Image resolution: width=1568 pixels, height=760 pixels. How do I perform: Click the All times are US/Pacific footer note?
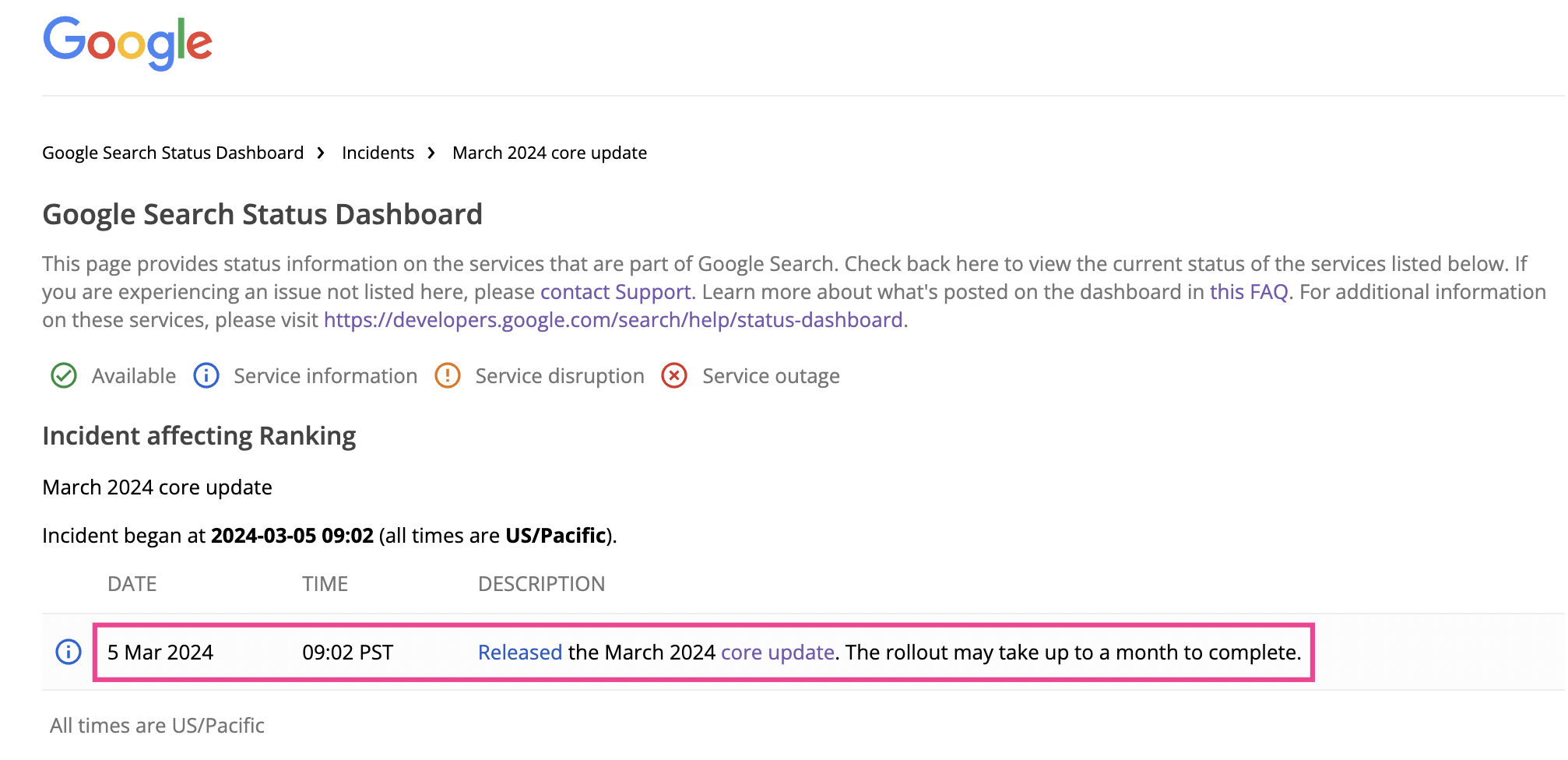pos(157,726)
